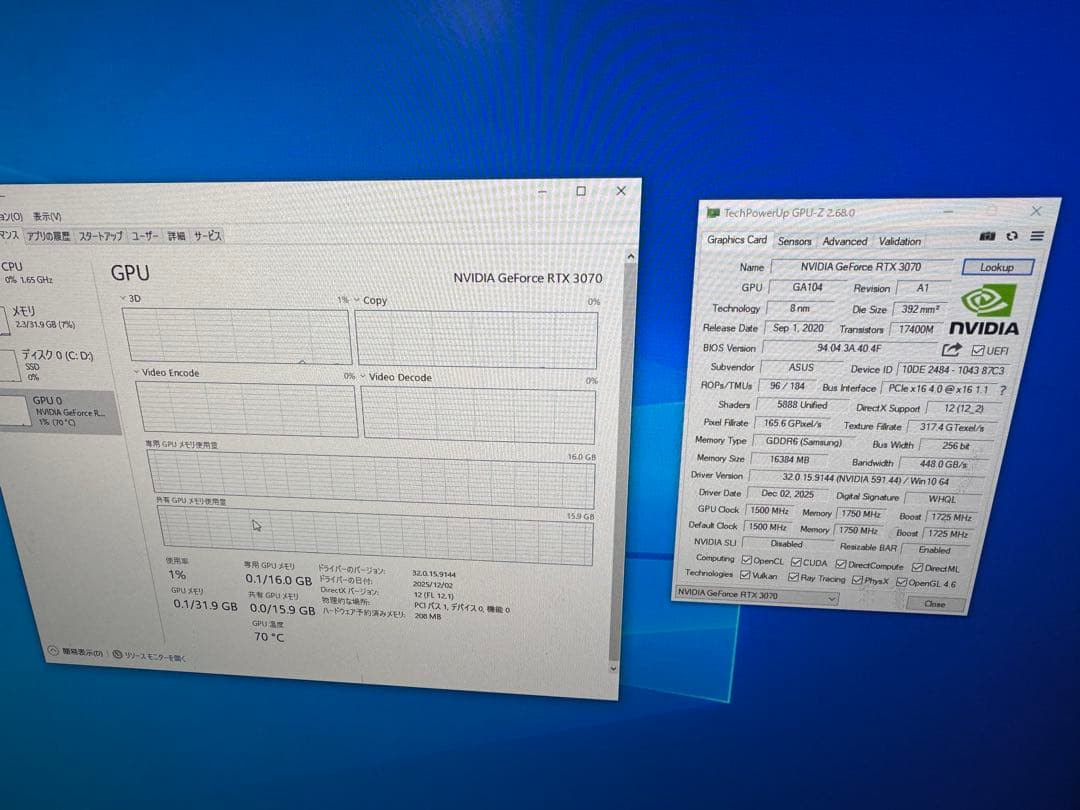Toggle the UEFI checkbox
Screen dimensions: 1080x810
click(978, 350)
